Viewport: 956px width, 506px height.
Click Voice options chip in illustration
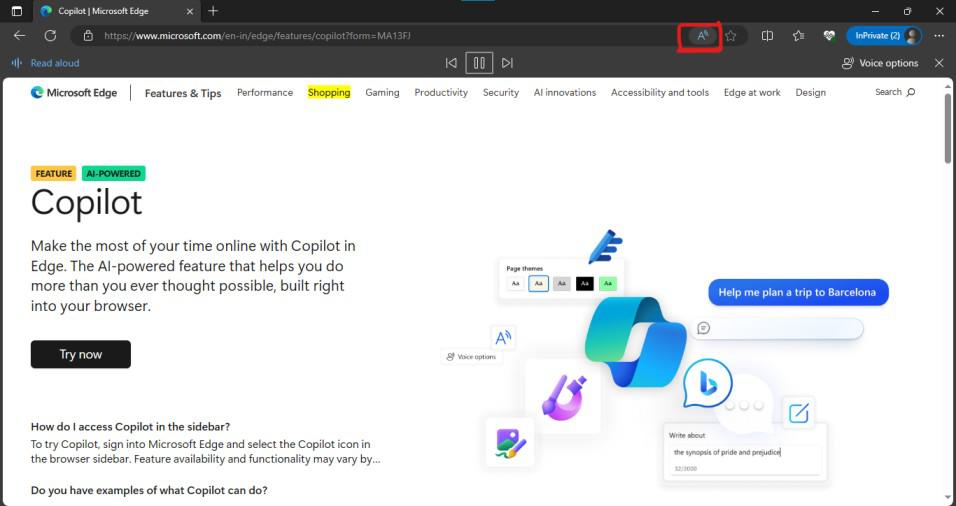coord(472,357)
